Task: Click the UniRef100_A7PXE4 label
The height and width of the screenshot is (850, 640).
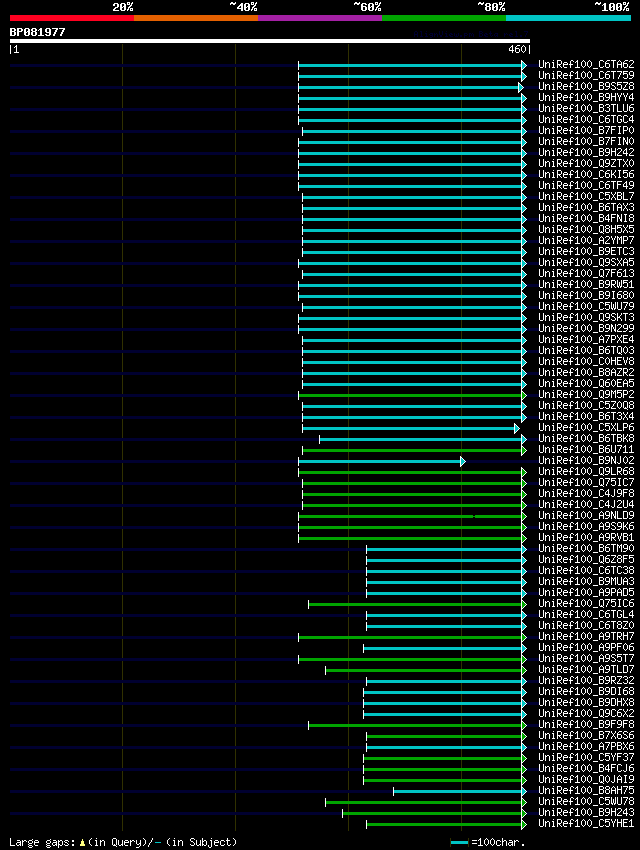Action: (586, 339)
